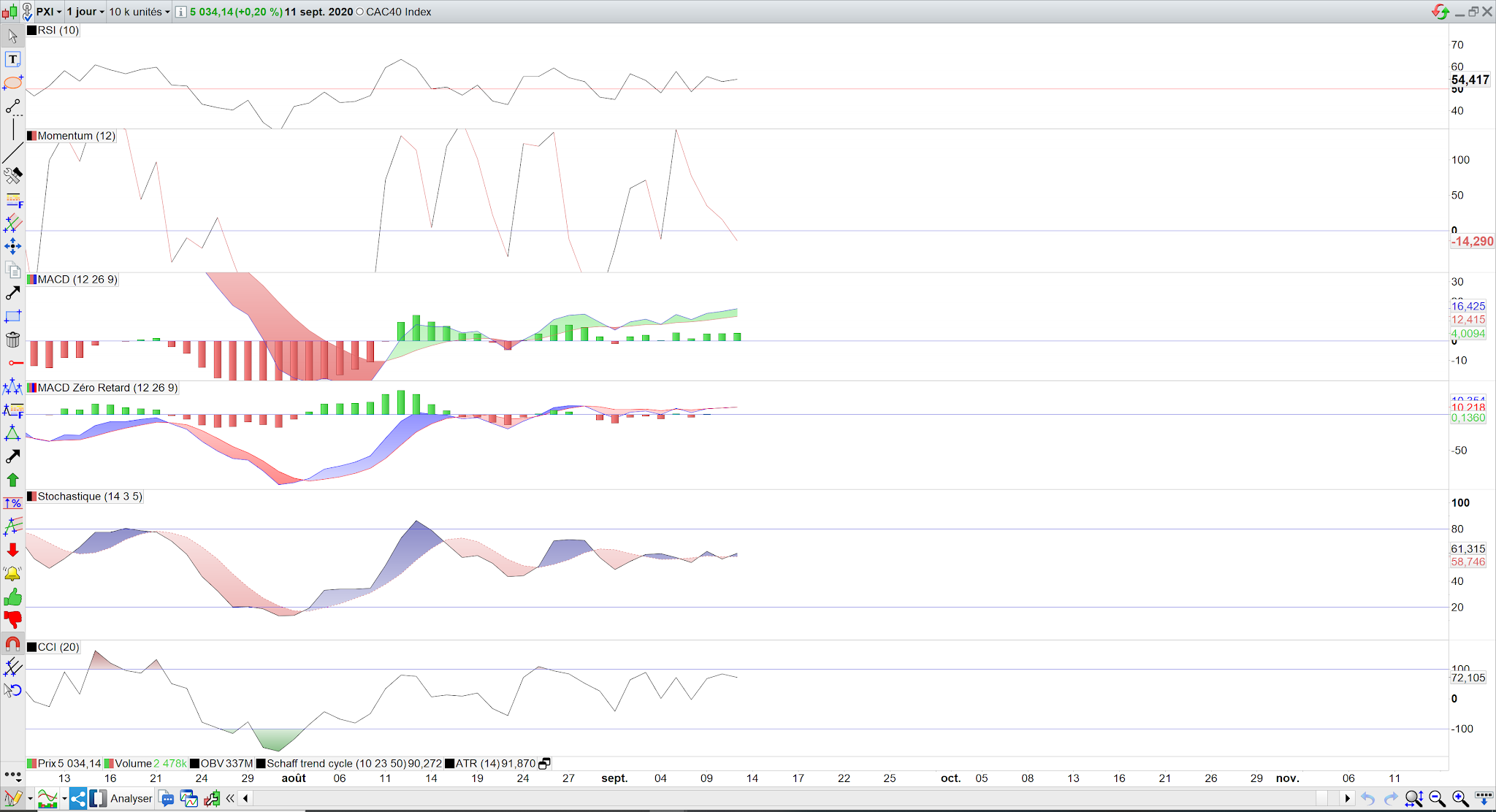Click the scroll right arrow on the time scrollbar
Image resolution: width=1496 pixels, height=812 pixels.
1347,798
